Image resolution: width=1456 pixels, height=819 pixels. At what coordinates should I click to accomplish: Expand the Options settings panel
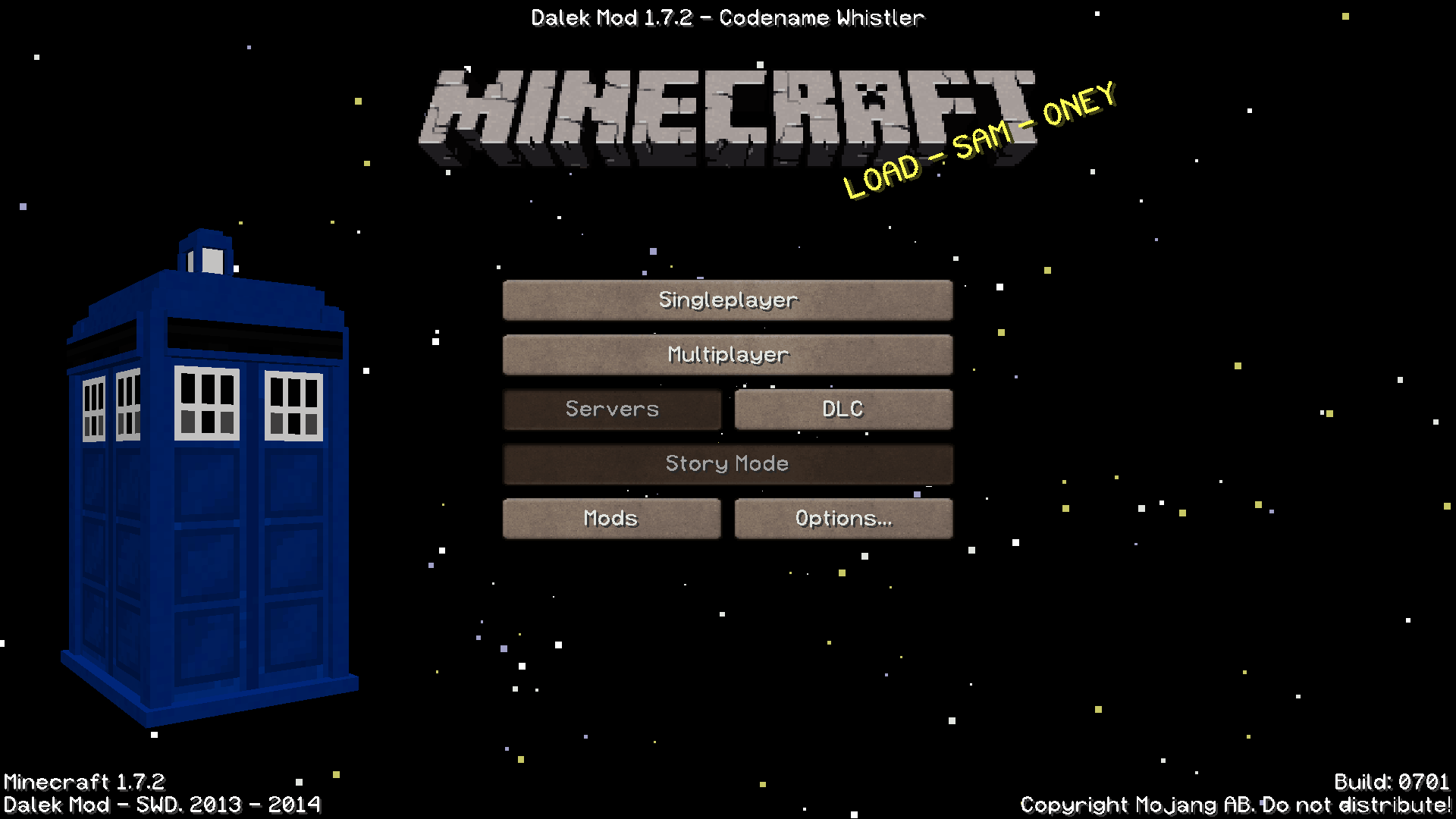point(842,517)
